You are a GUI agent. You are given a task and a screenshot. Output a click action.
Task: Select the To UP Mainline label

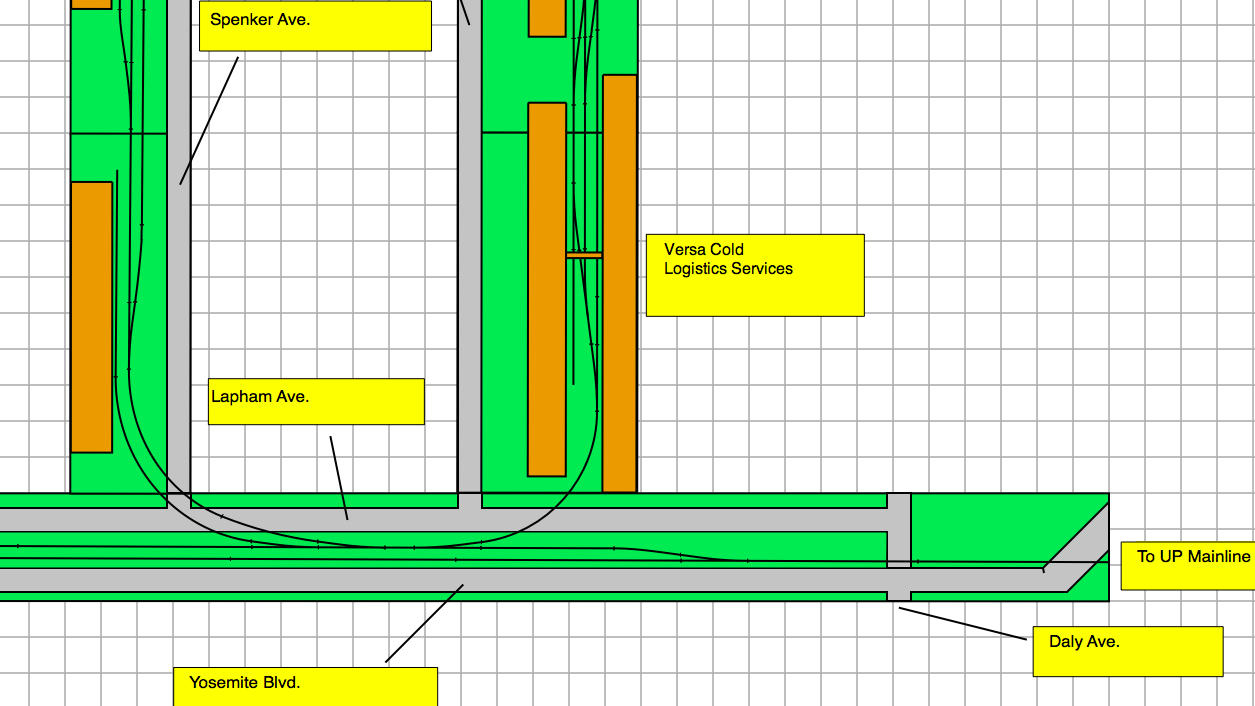tap(1187, 566)
